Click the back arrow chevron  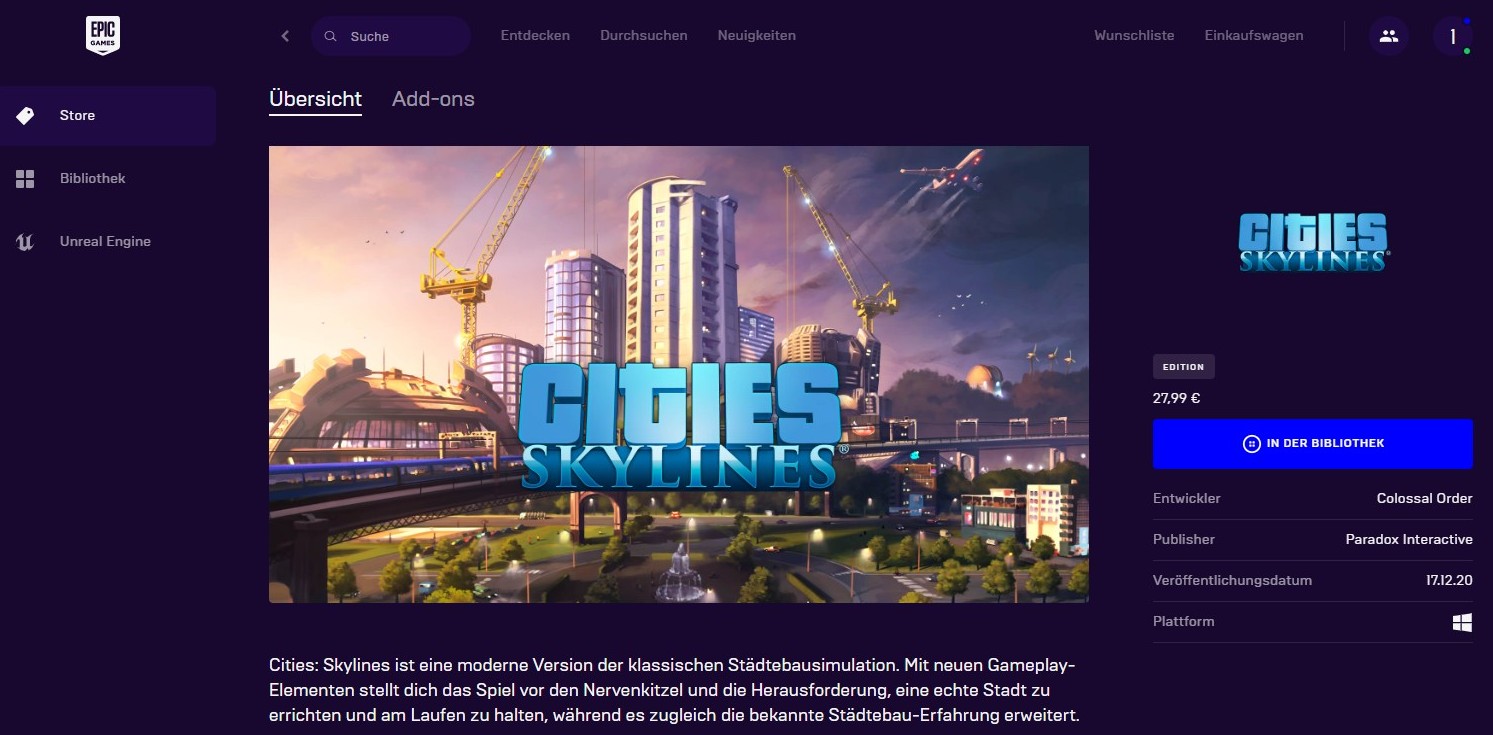(x=285, y=36)
